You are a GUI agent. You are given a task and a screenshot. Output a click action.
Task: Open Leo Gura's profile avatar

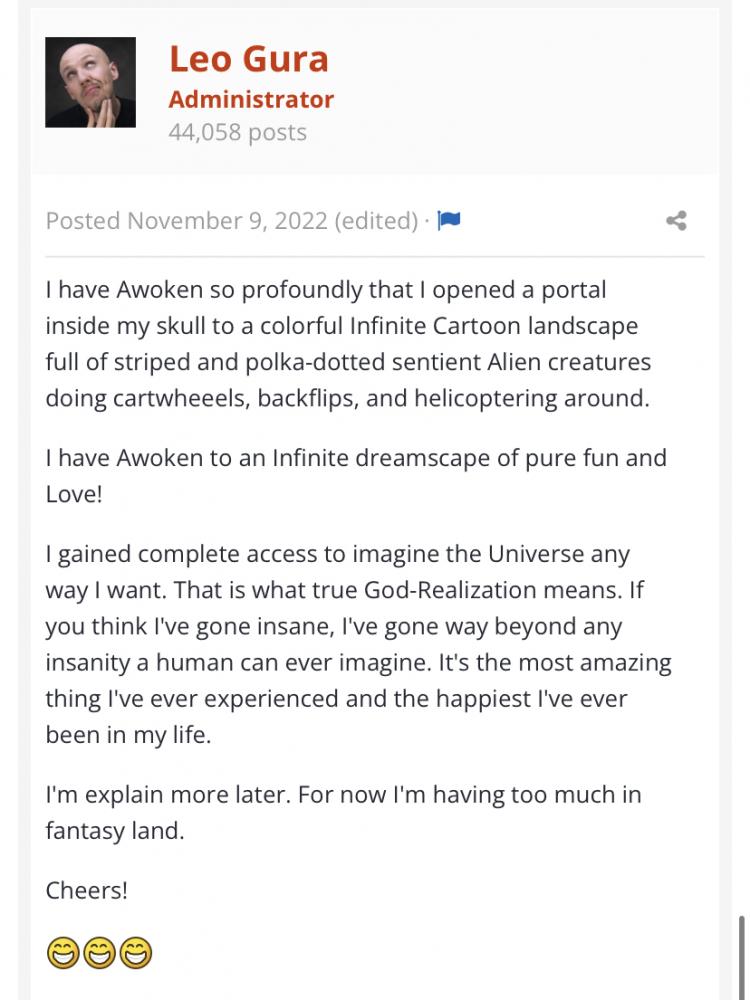pos(90,82)
